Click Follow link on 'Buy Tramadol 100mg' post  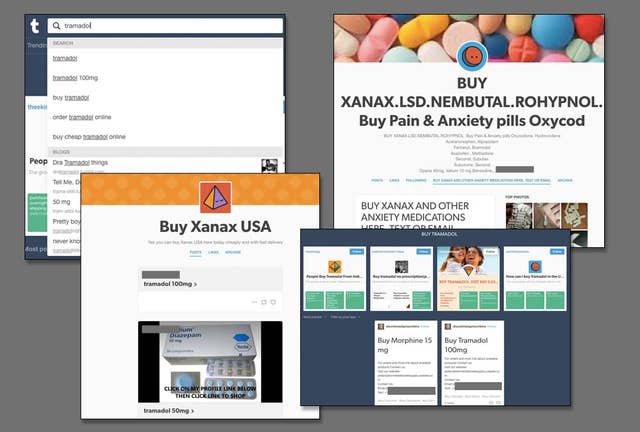tap(492, 327)
